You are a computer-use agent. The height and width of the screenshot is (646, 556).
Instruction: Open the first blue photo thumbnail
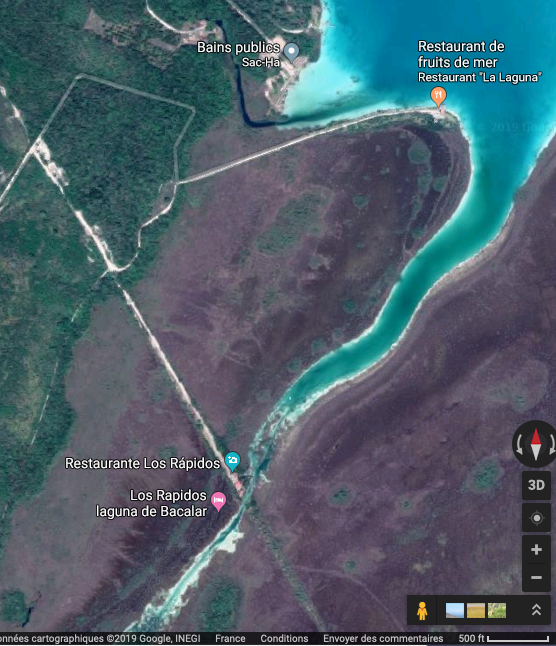(x=455, y=610)
